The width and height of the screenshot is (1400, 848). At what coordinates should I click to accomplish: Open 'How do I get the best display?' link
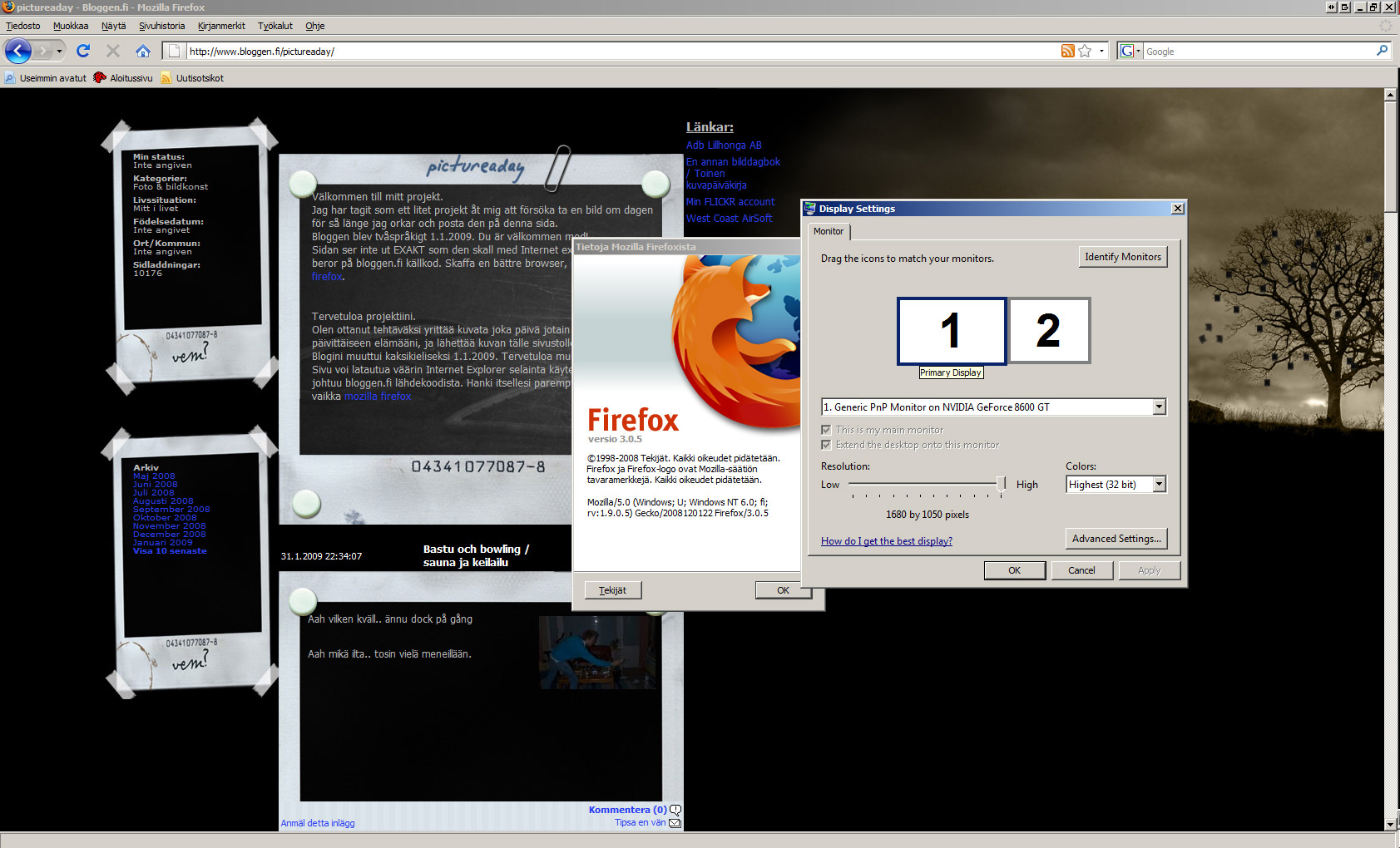pyautogui.click(x=887, y=541)
